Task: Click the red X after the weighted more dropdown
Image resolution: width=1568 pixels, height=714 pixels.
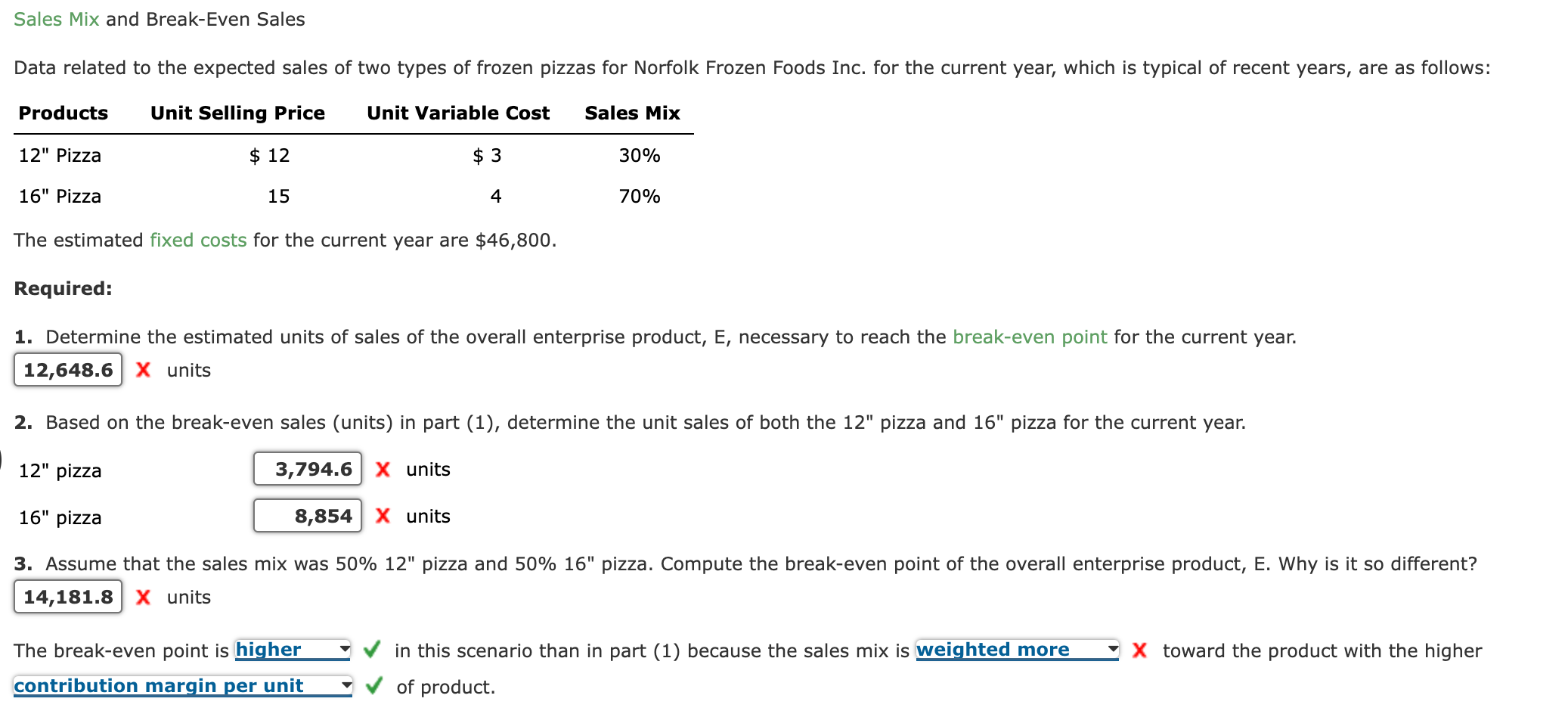Action: (x=1140, y=650)
